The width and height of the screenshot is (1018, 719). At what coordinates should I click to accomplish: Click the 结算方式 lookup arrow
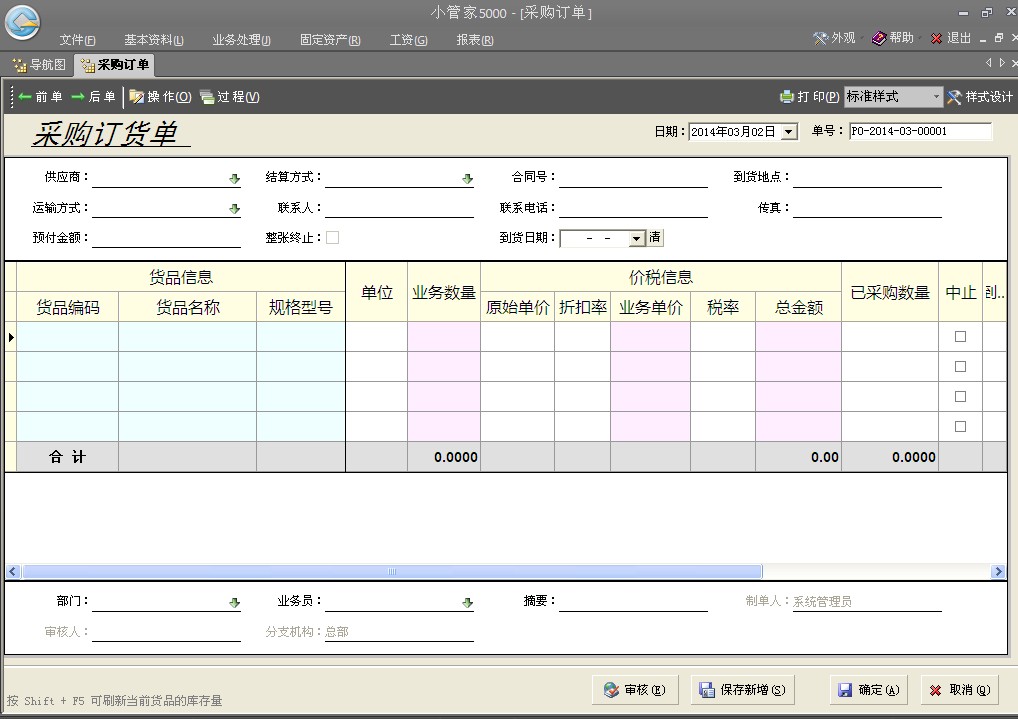[467, 179]
